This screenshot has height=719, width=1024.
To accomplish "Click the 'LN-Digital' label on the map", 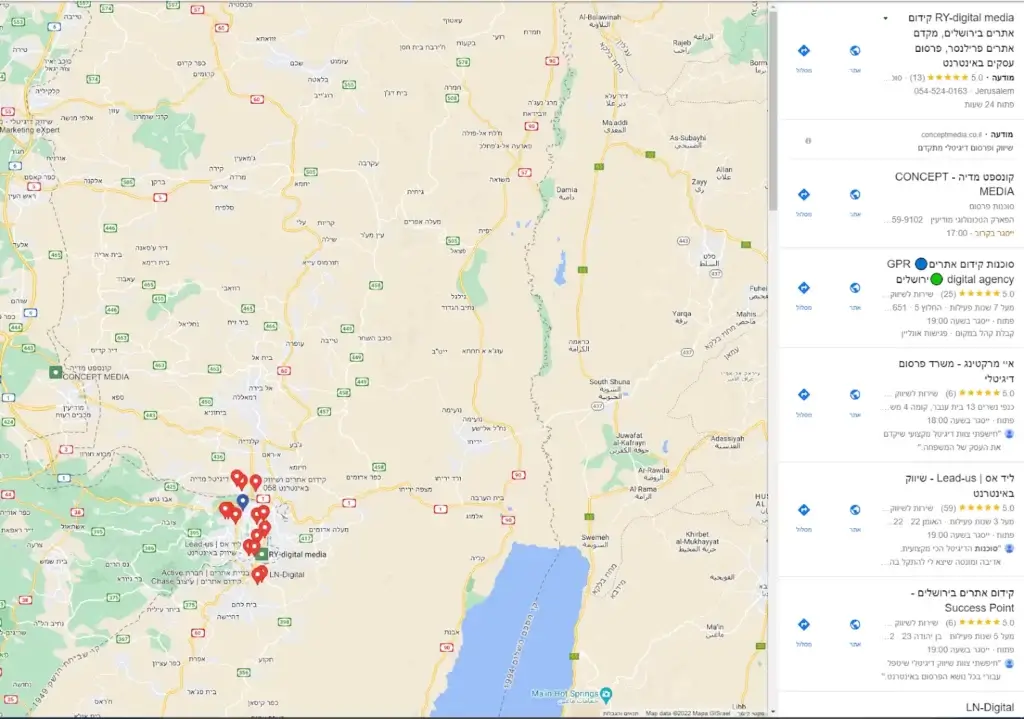I will point(287,575).
